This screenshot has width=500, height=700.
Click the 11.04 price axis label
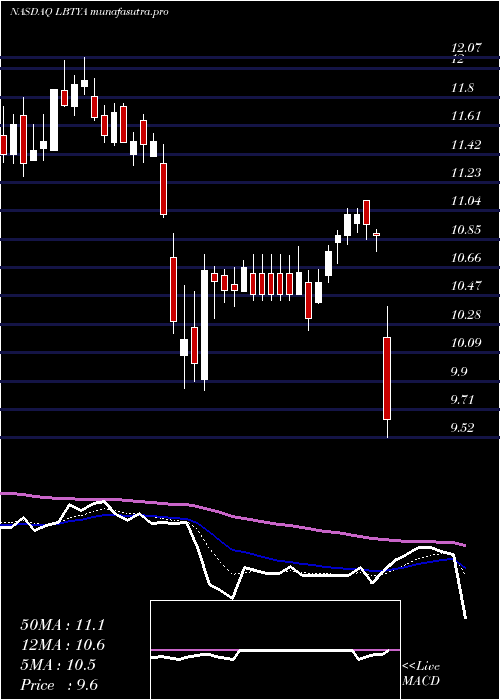tap(466, 201)
